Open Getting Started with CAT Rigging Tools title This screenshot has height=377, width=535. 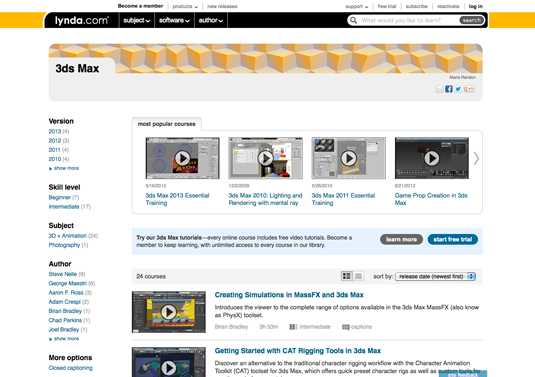(x=298, y=351)
